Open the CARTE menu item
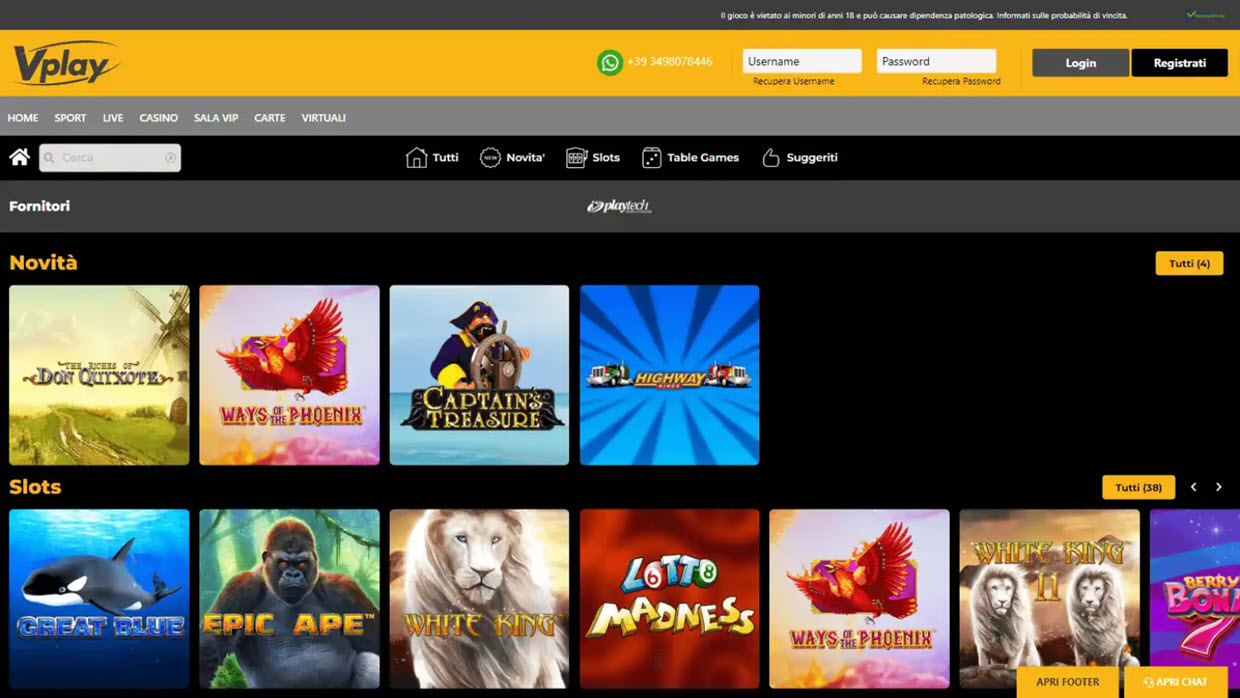 tap(270, 118)
